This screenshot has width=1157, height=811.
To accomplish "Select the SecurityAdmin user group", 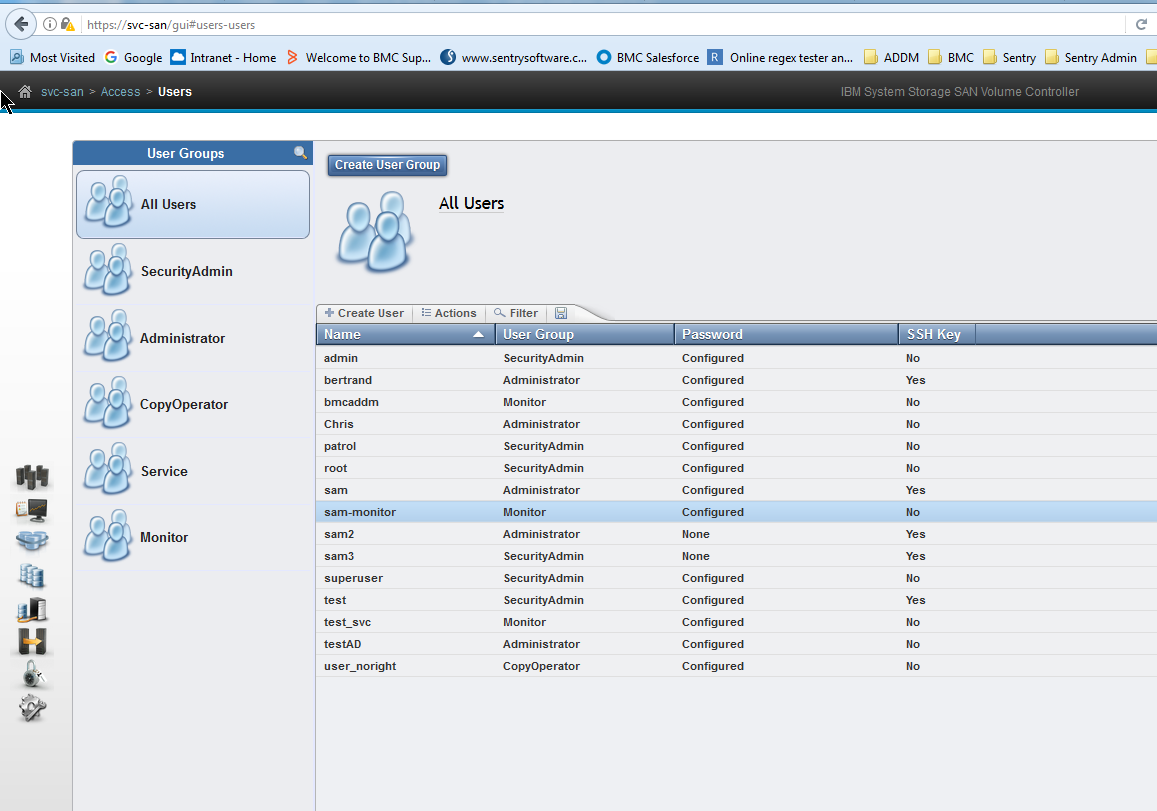I will tap(192, 270).
